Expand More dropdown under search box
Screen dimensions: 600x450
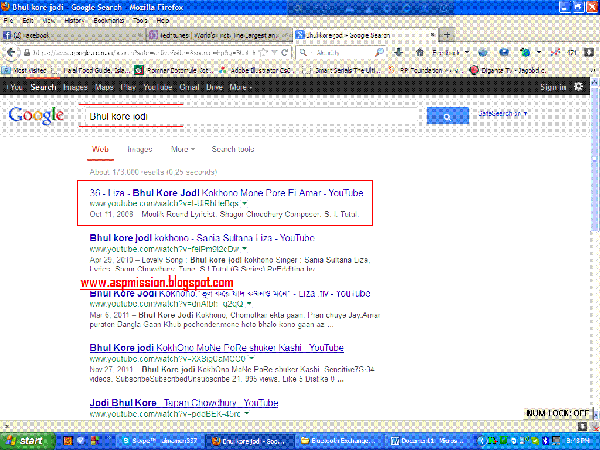point(183,149)
